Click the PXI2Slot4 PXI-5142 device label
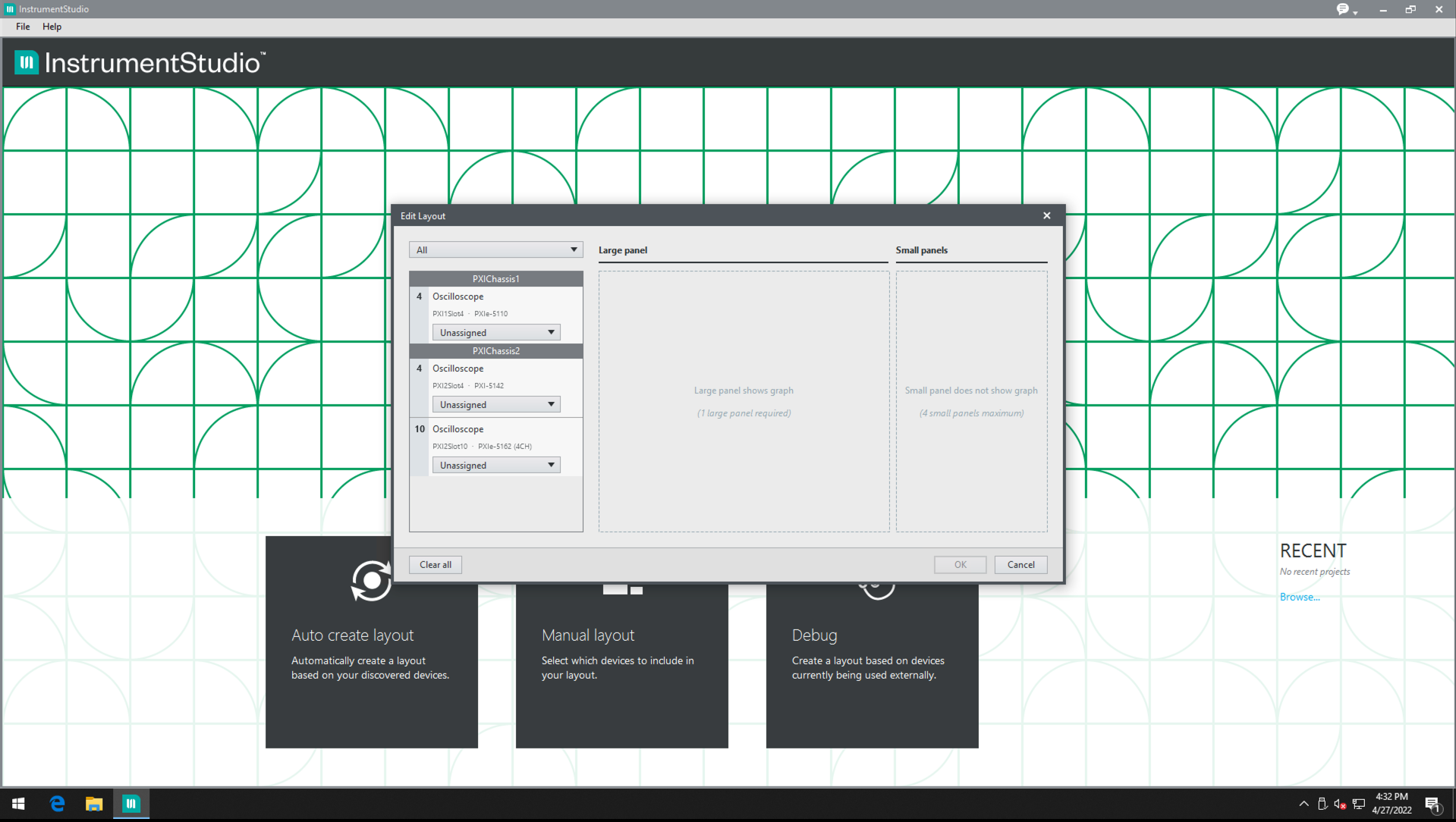The image size is (1456, 822). (x=468, y=386)
